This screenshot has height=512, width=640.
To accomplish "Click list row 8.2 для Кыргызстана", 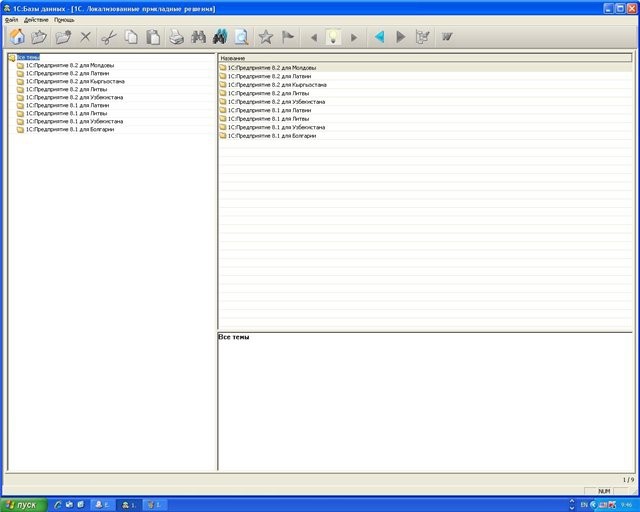I will pyautogui.click(x=425, y=85).
